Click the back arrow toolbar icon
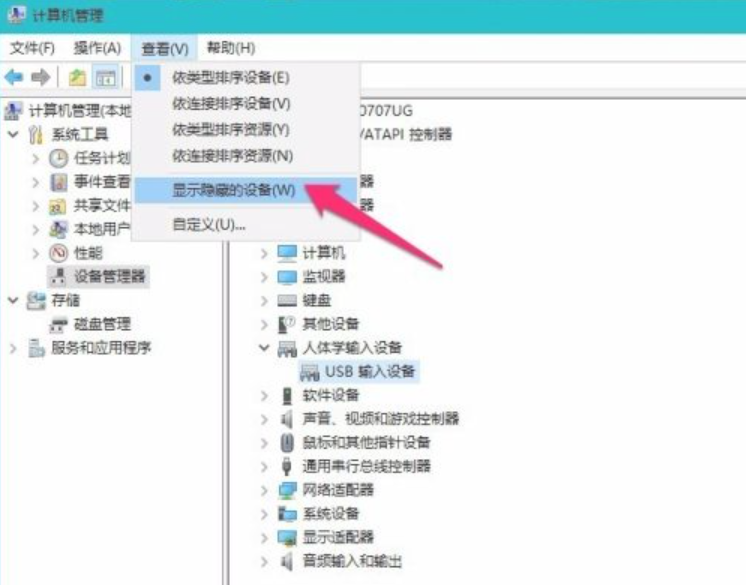Screen dimensions: 746x585 tap(14, 77)
